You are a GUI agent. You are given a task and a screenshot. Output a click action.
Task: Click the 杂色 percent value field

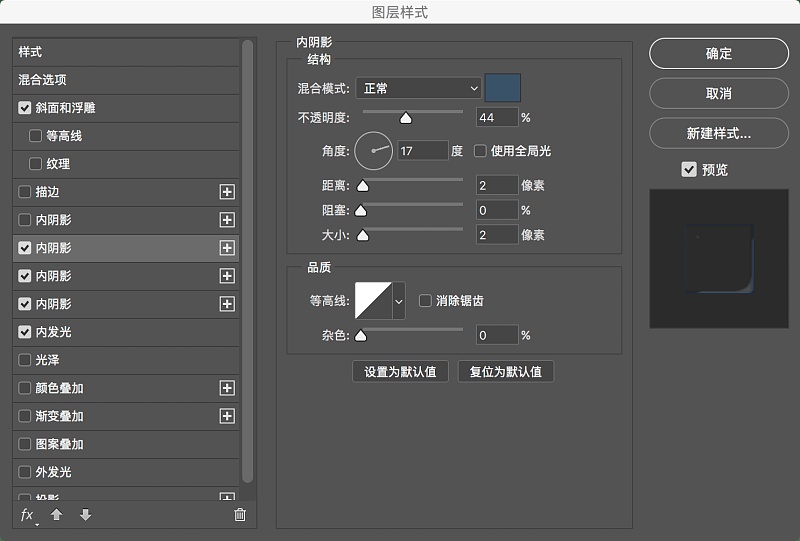(x=497, y=335)
